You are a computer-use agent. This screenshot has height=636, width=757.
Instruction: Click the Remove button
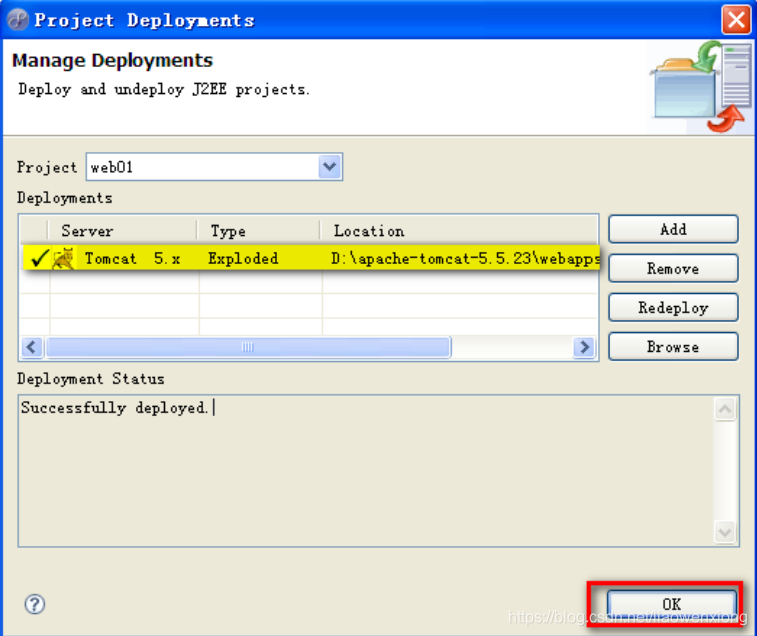pyautogui.click(x=673, y=268)
